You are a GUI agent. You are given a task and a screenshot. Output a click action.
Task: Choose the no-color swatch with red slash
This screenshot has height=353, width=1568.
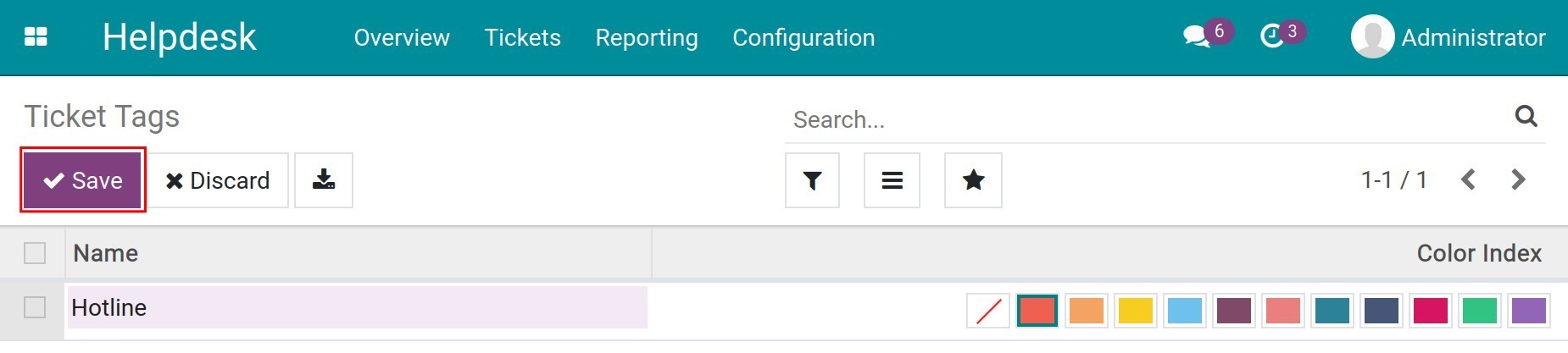[988, 311]
